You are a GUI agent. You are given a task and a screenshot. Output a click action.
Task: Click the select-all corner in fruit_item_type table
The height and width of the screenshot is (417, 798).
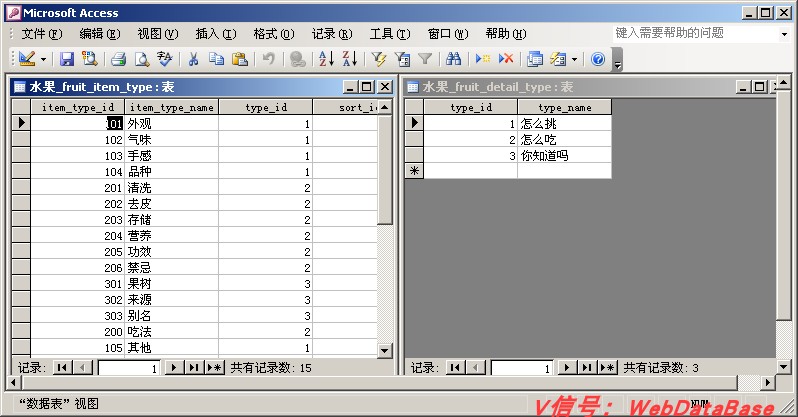tap(21, 107)
